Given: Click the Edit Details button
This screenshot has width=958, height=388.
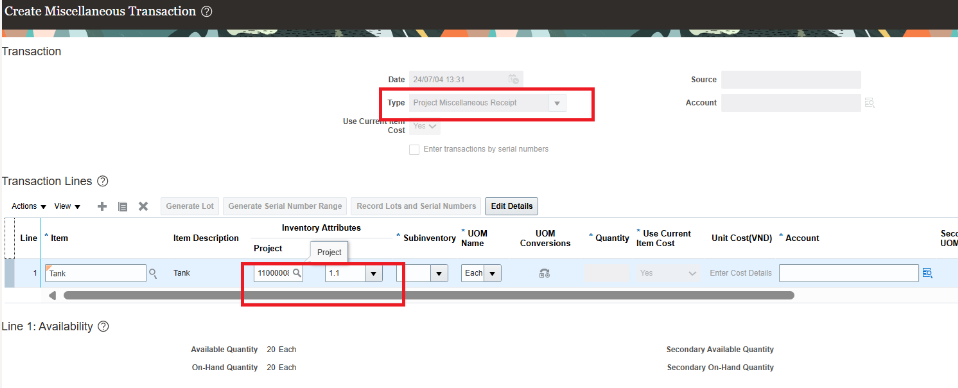Looking at the screenshot, I should [511, 207].
